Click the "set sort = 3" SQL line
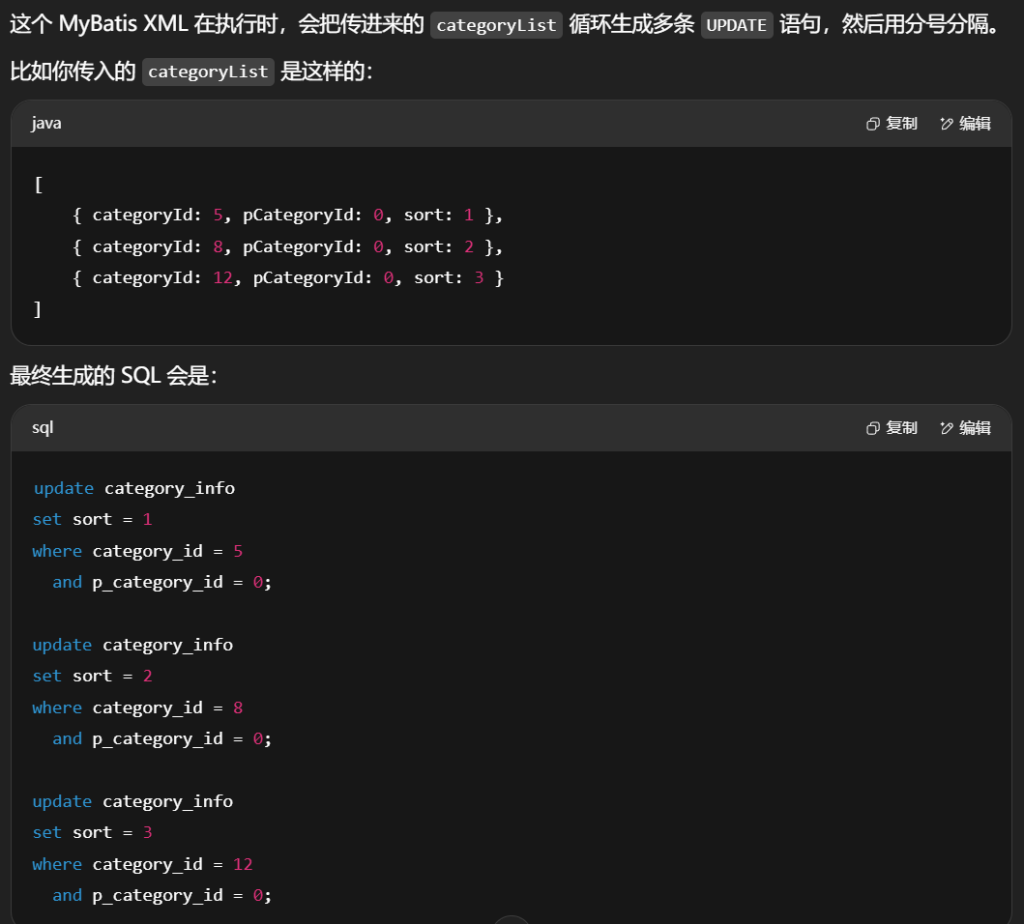 (x=92, y=832)
